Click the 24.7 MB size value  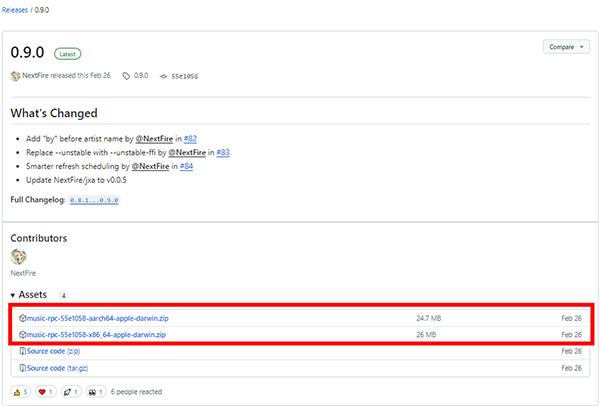[429, 318]
